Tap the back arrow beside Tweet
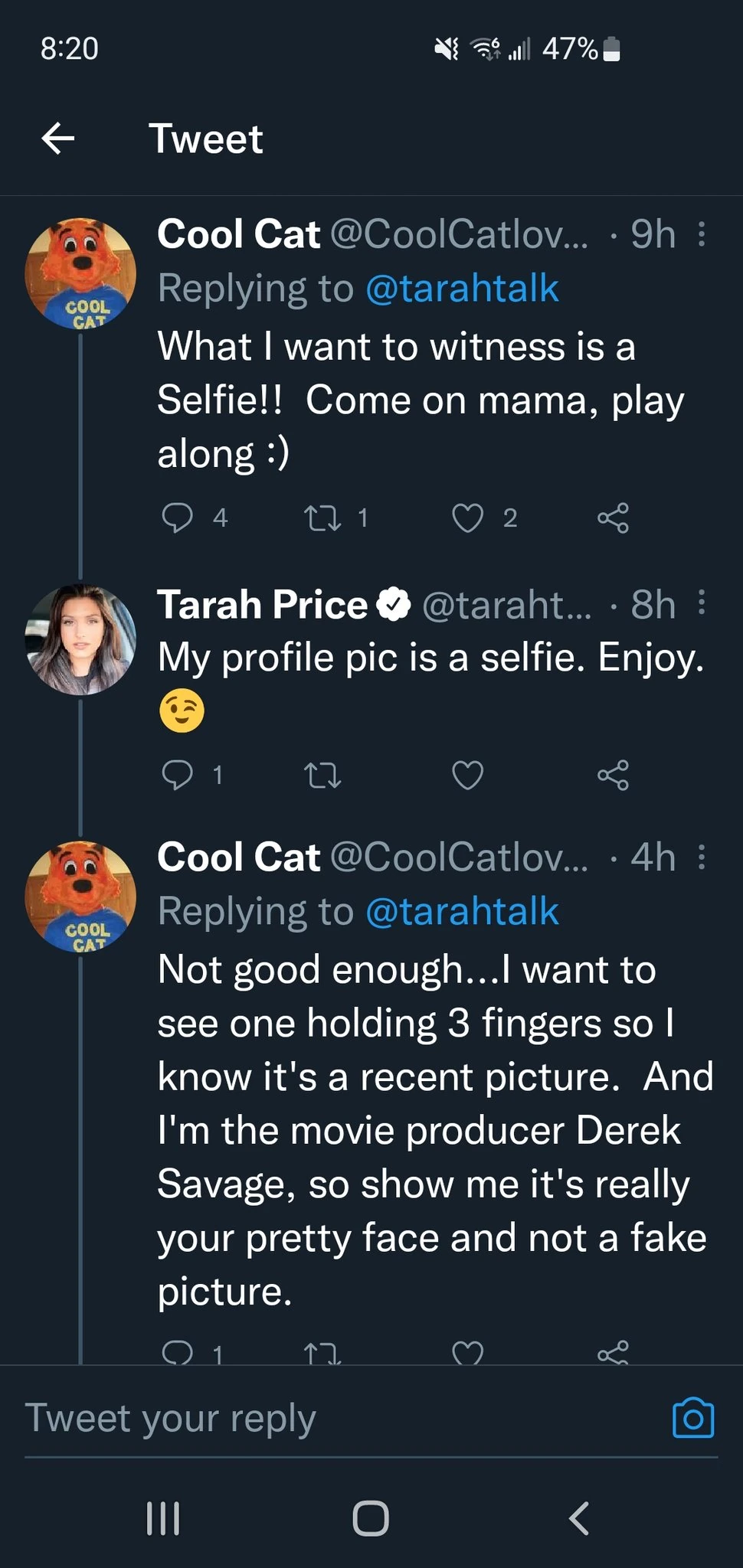The image size is (743, 1568). pyautogui.click(x=58, y=139)
